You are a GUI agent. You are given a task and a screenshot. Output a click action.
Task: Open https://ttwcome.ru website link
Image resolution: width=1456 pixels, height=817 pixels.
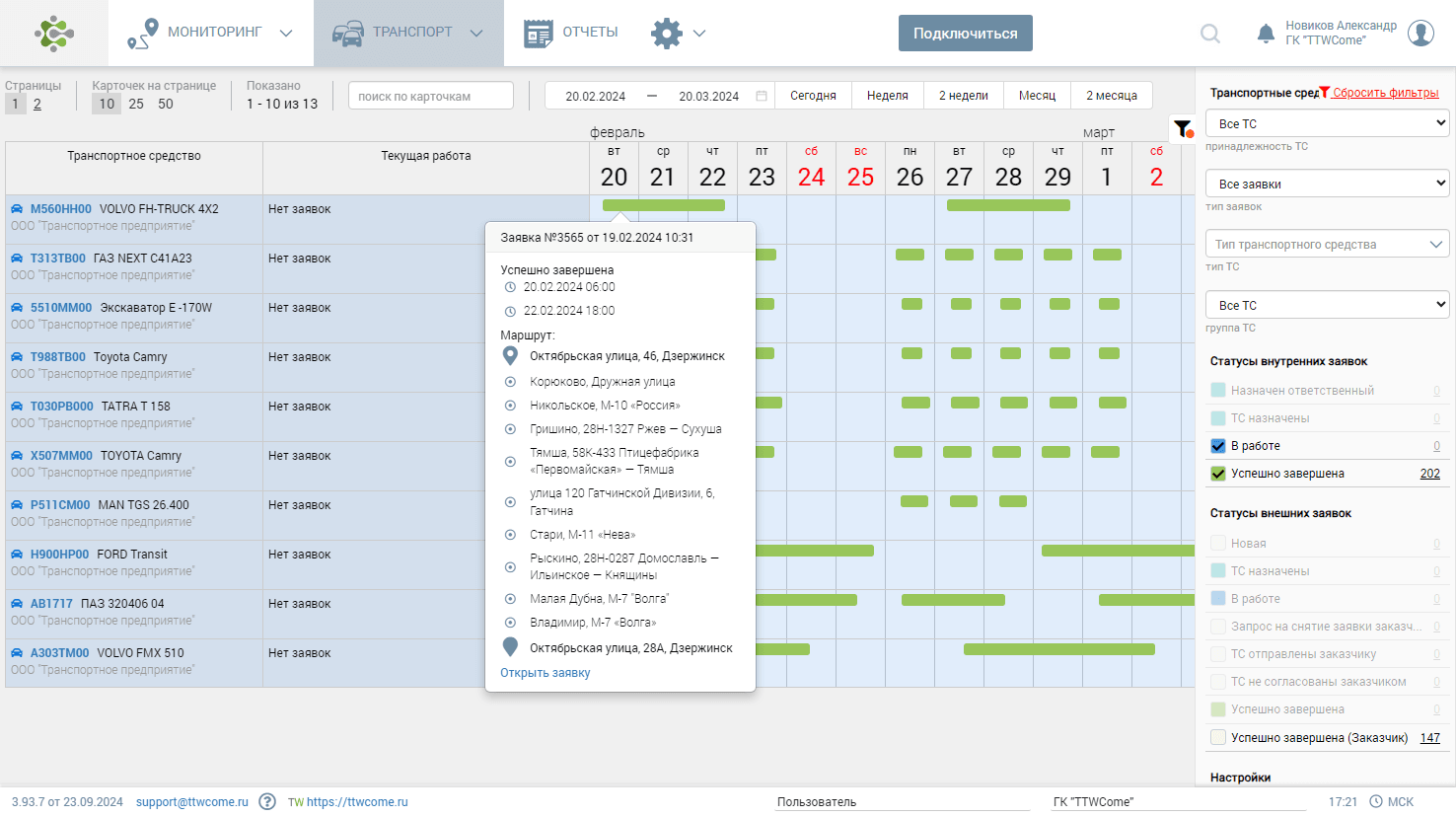click(357, 802)
